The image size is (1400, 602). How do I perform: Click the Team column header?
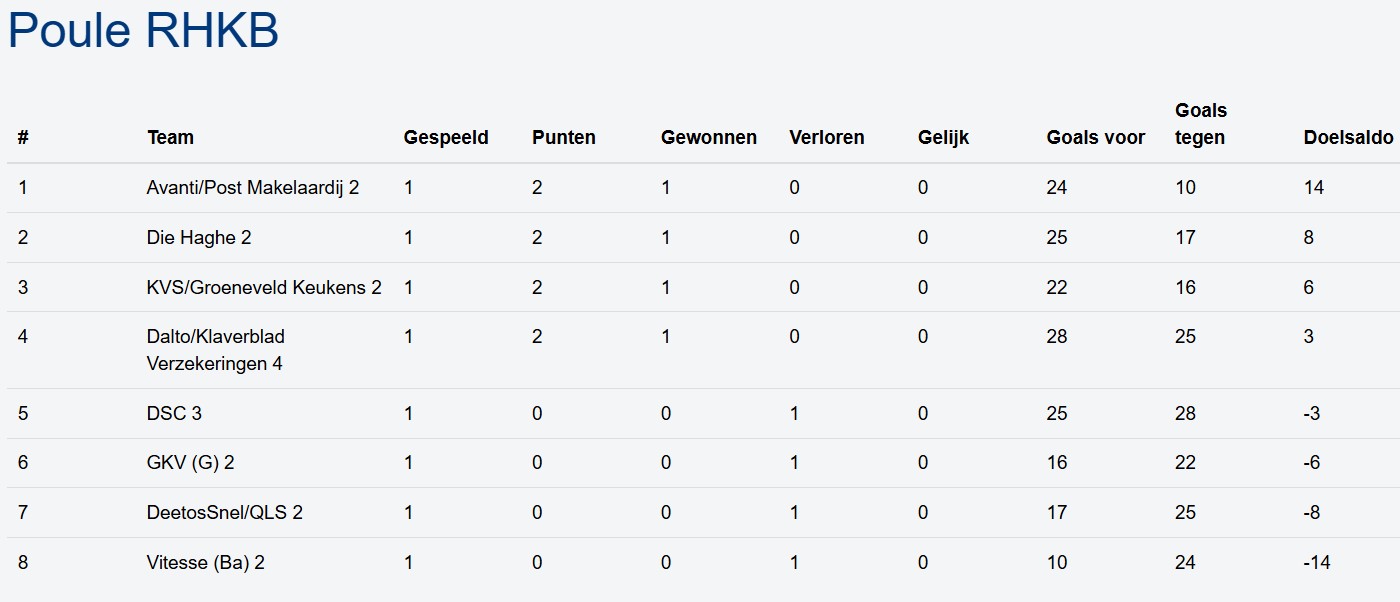pyautogui.click(x=170, y=138)
